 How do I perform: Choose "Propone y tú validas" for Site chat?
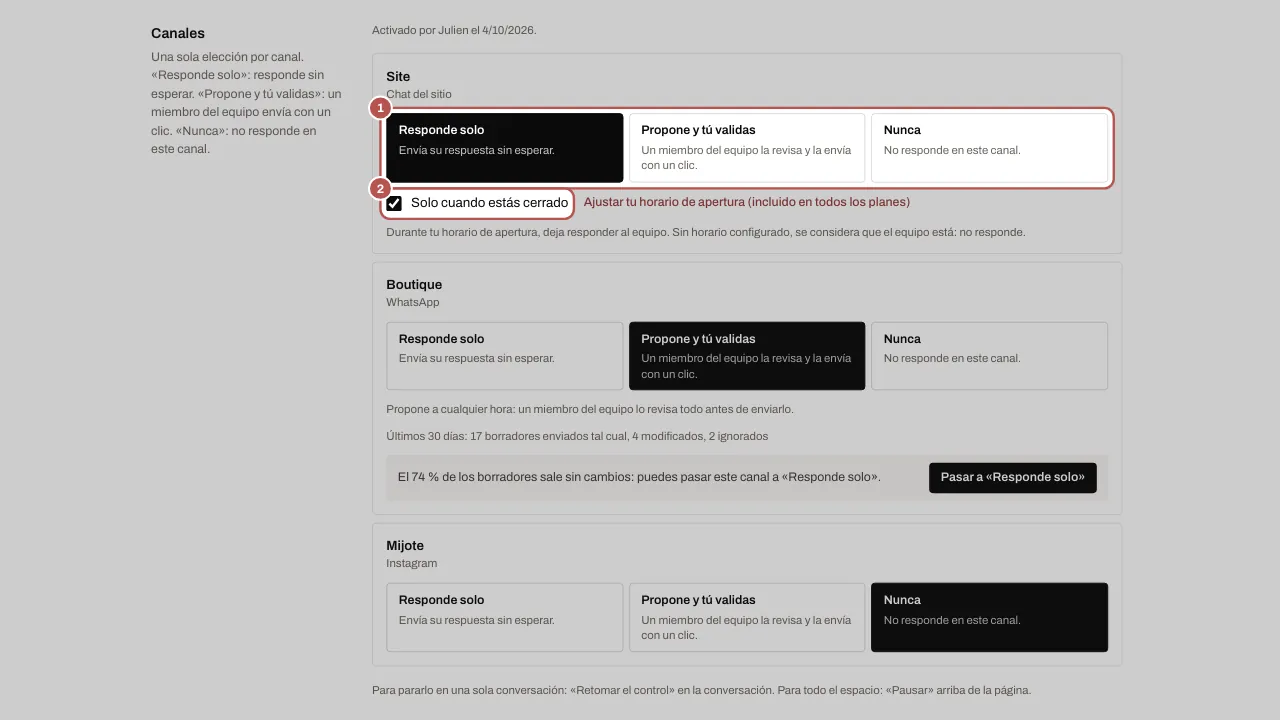(x=747, y=148)
